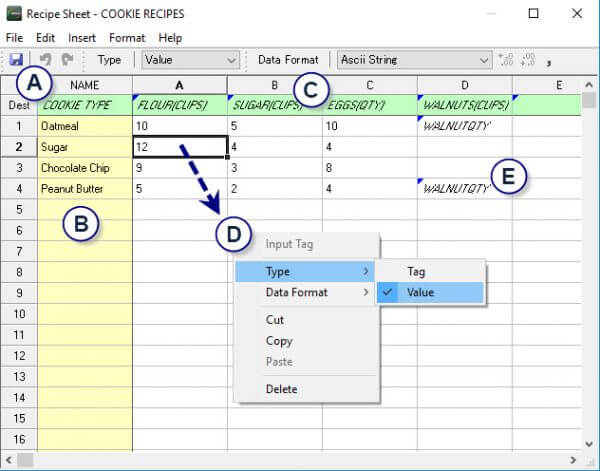Click the decrease decimal places icon
Image resolution: width=600 pixels, height=471 pixels.
point(528,60)
